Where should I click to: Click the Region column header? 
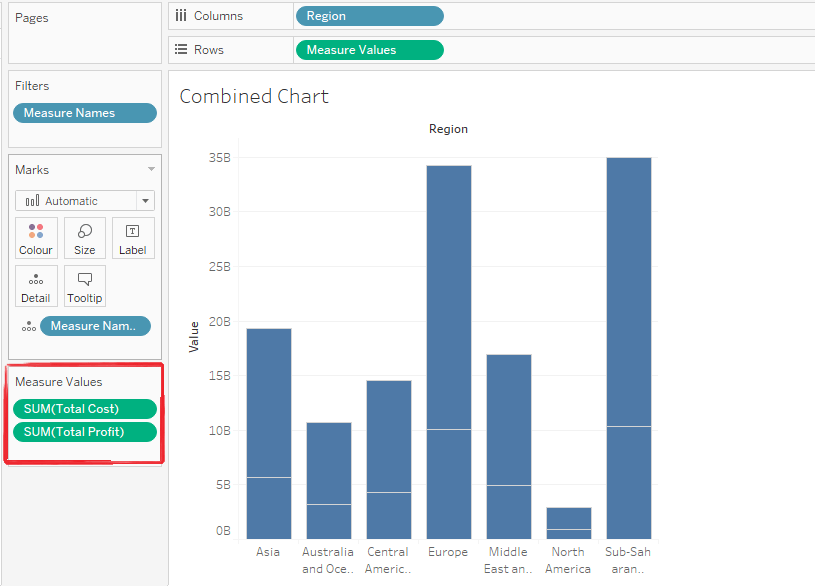tap(448, 129)
